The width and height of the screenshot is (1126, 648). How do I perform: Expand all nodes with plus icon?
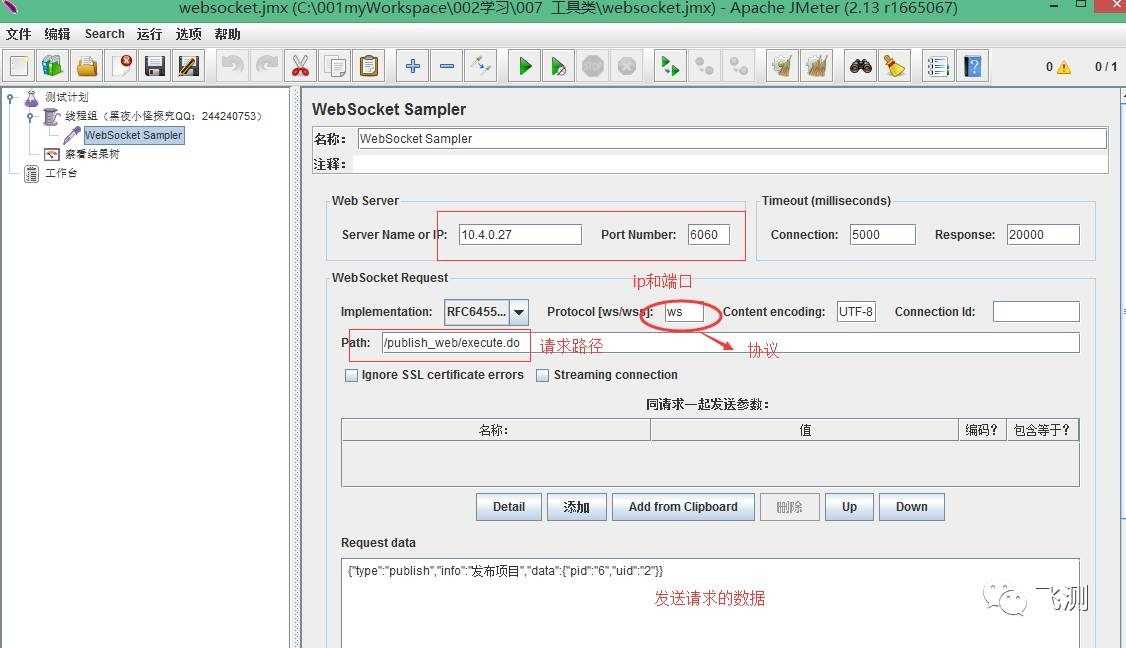pos(412,67)
